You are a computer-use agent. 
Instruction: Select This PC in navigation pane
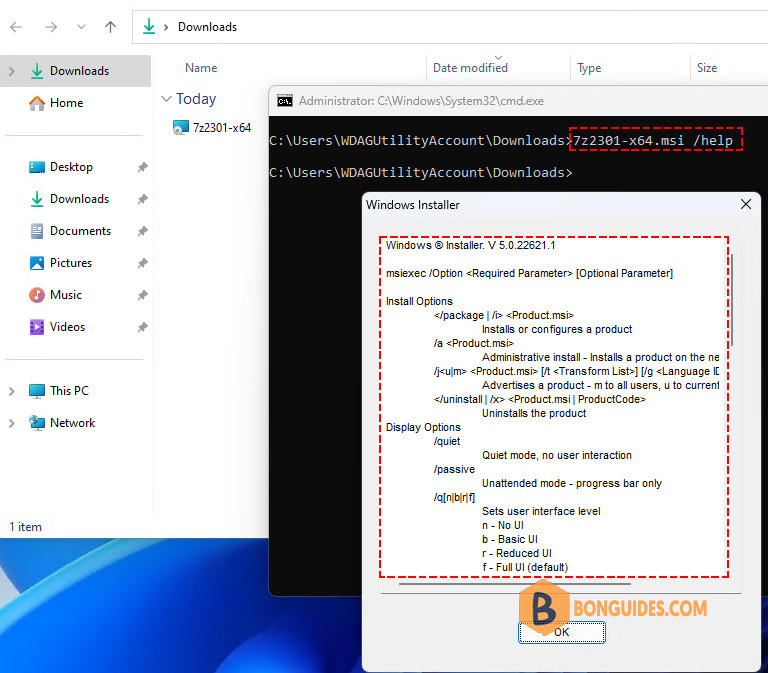coord(69,391)
